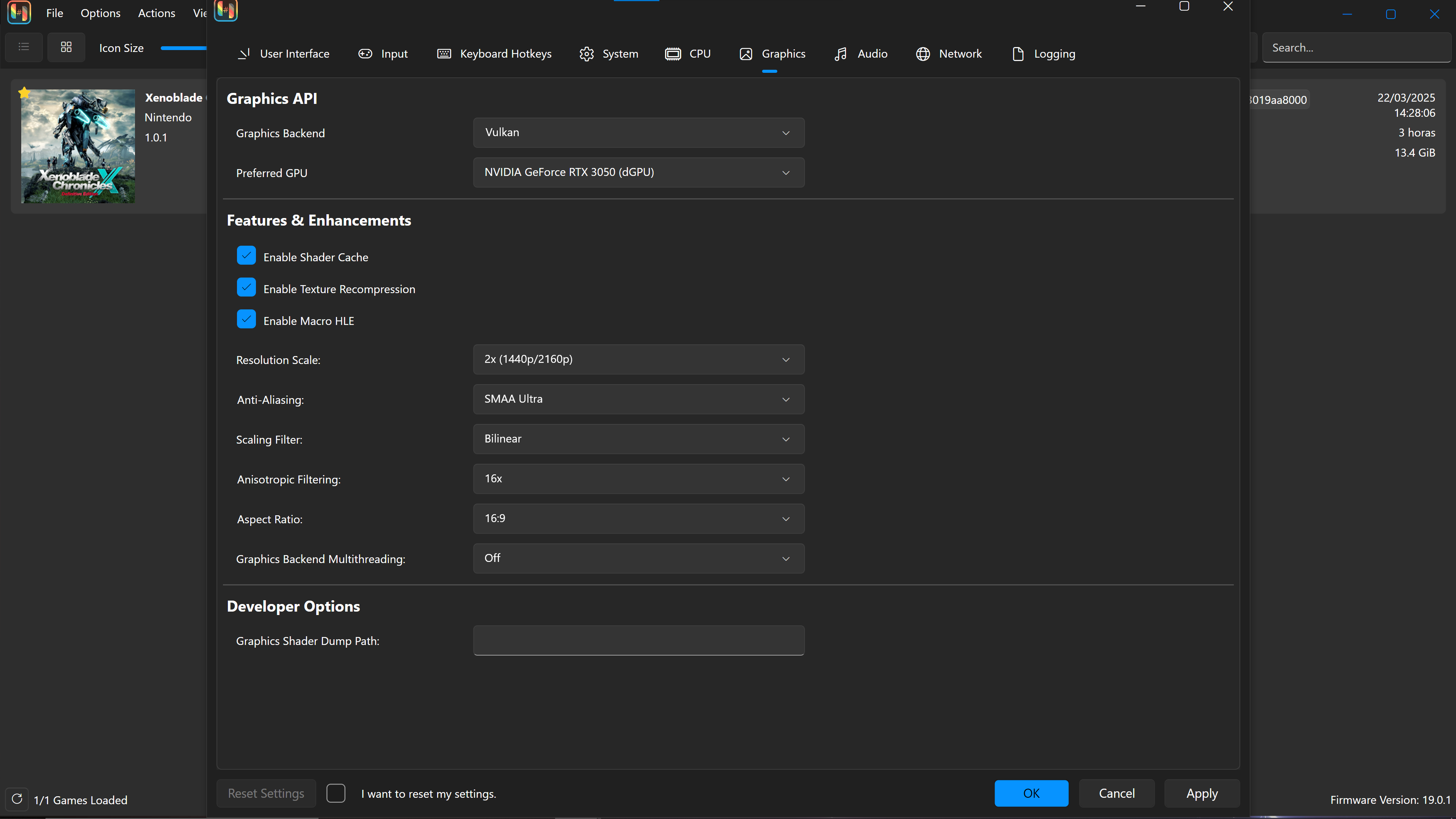Click the Reset Settings button

266,793
